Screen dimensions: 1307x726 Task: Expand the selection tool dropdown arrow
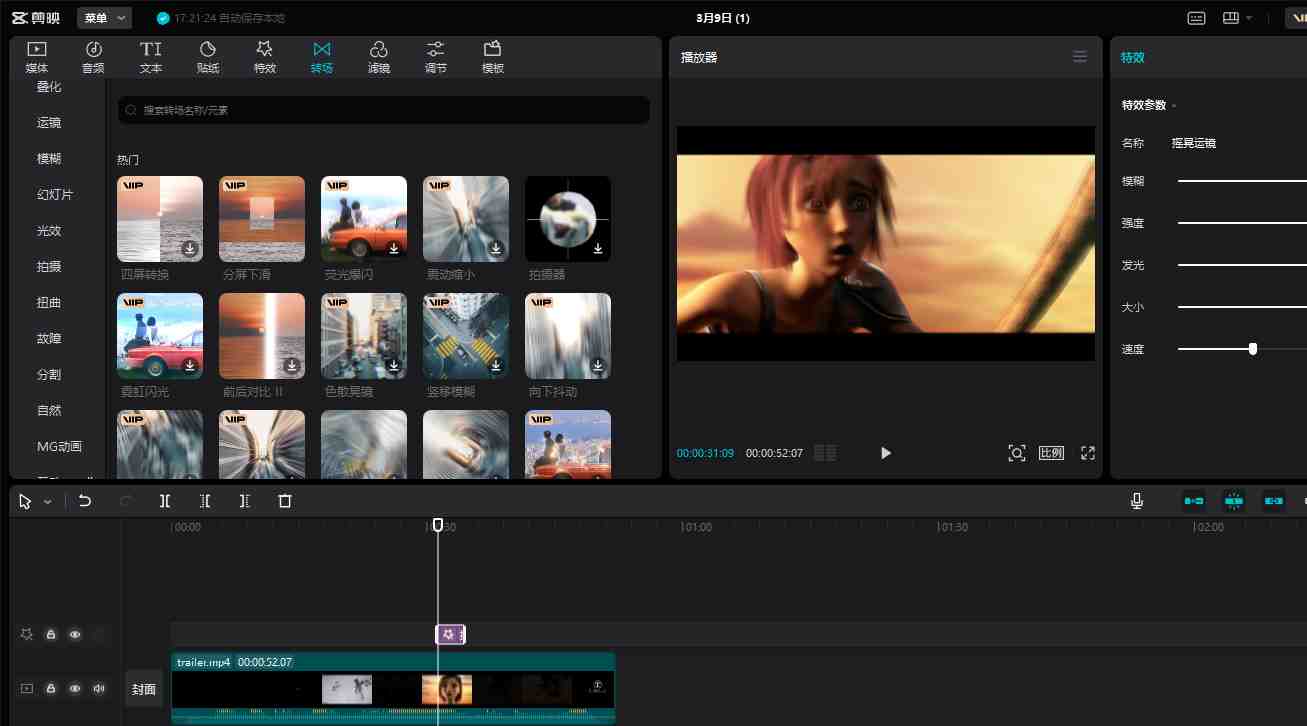pos(47,500)
